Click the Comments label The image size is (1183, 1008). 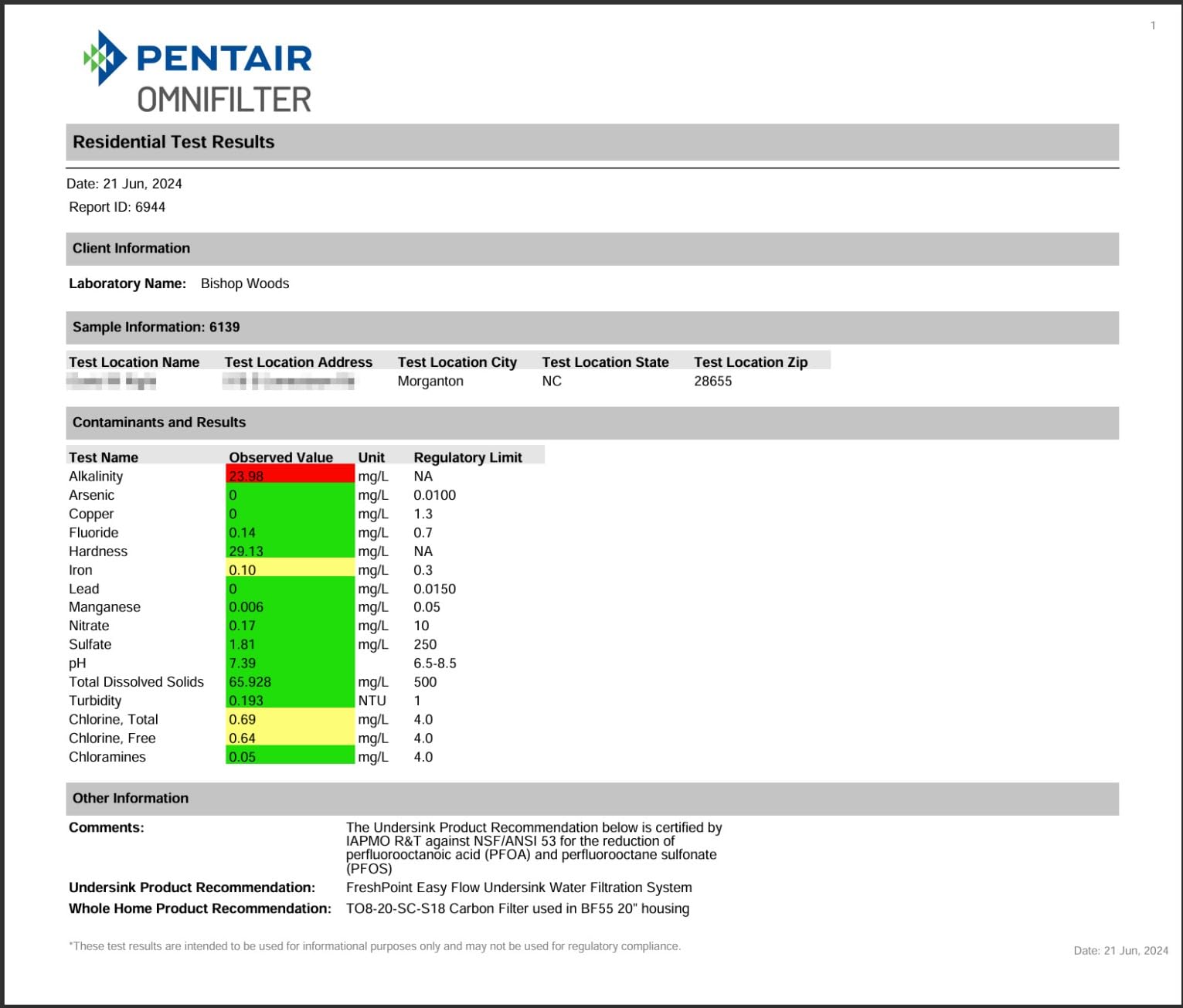click(x=107, y=828)
